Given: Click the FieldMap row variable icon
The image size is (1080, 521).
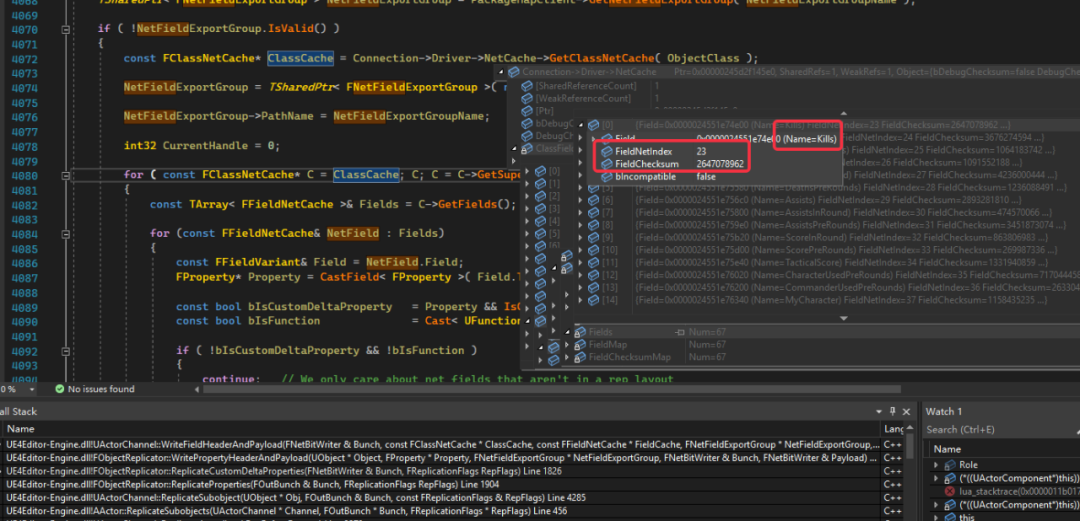Looking at the screenshot, I should coord(579,345).
